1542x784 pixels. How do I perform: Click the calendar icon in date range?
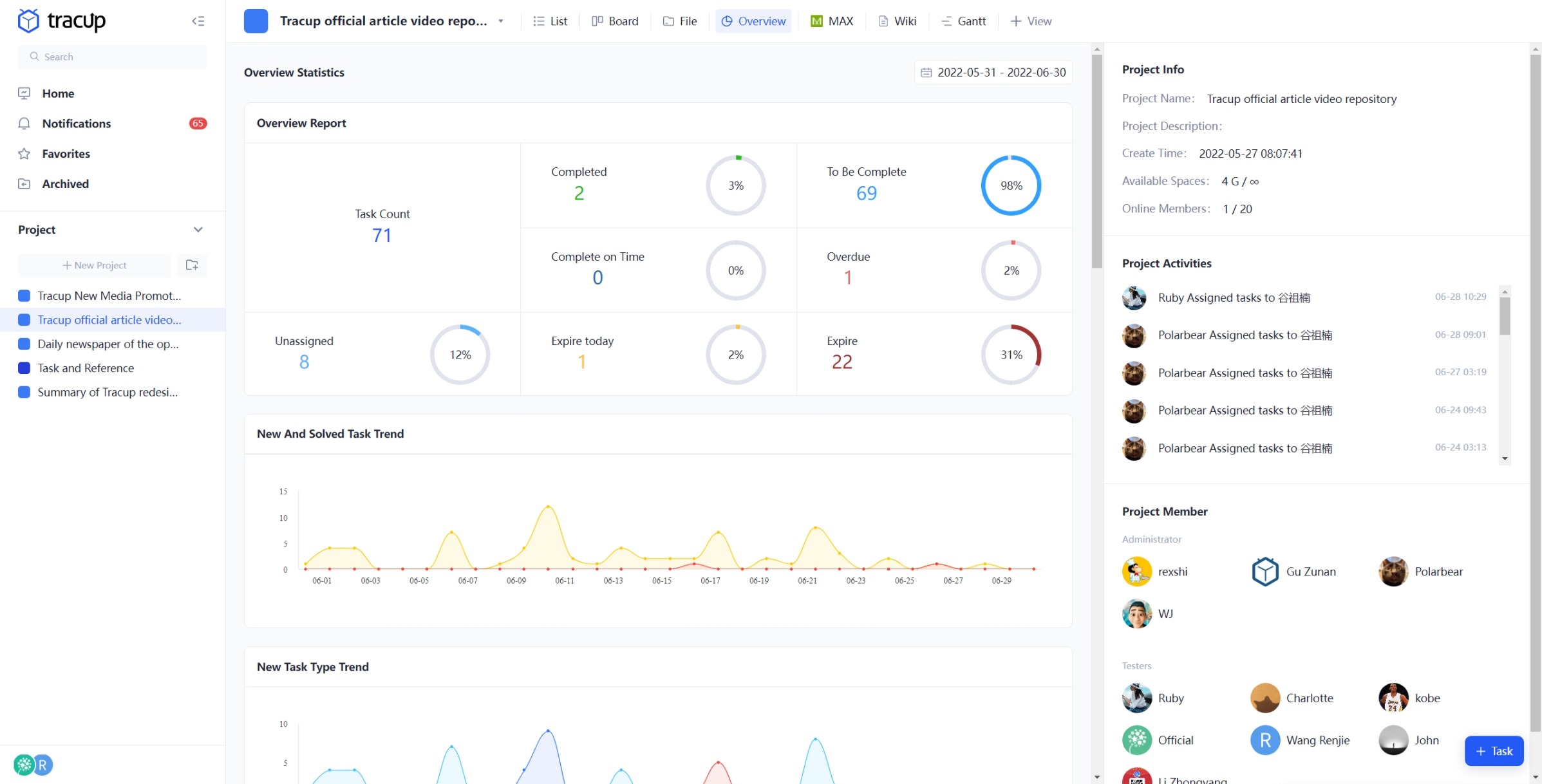click(926, 73)
